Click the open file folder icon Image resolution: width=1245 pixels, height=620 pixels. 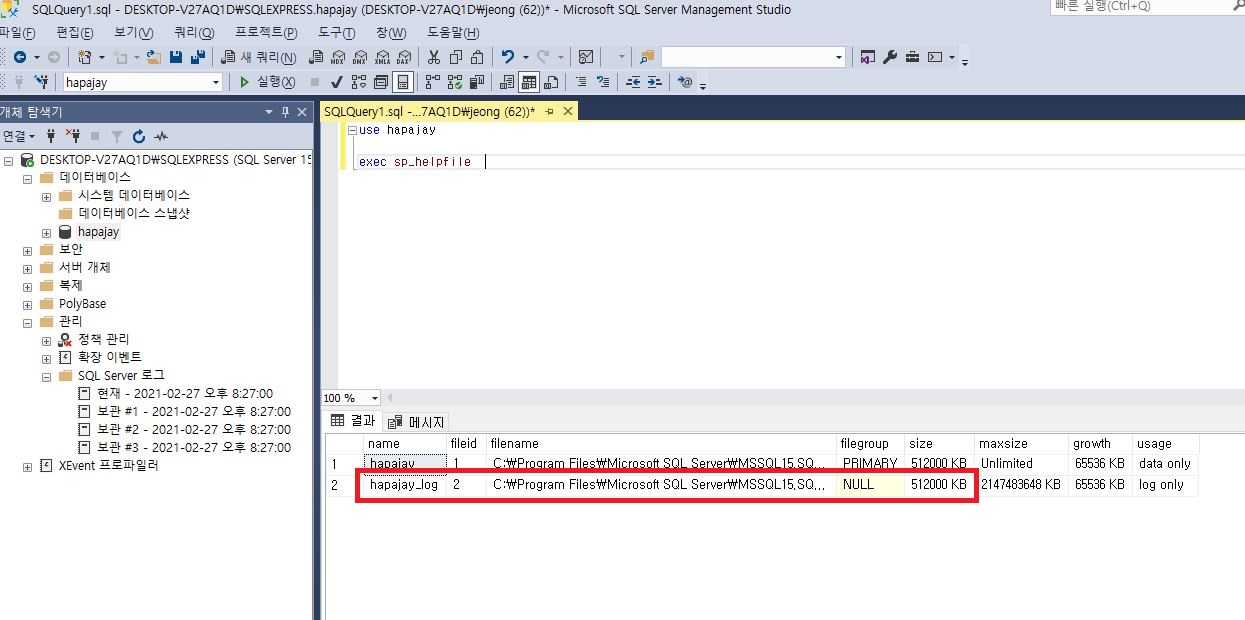point(155,57)
